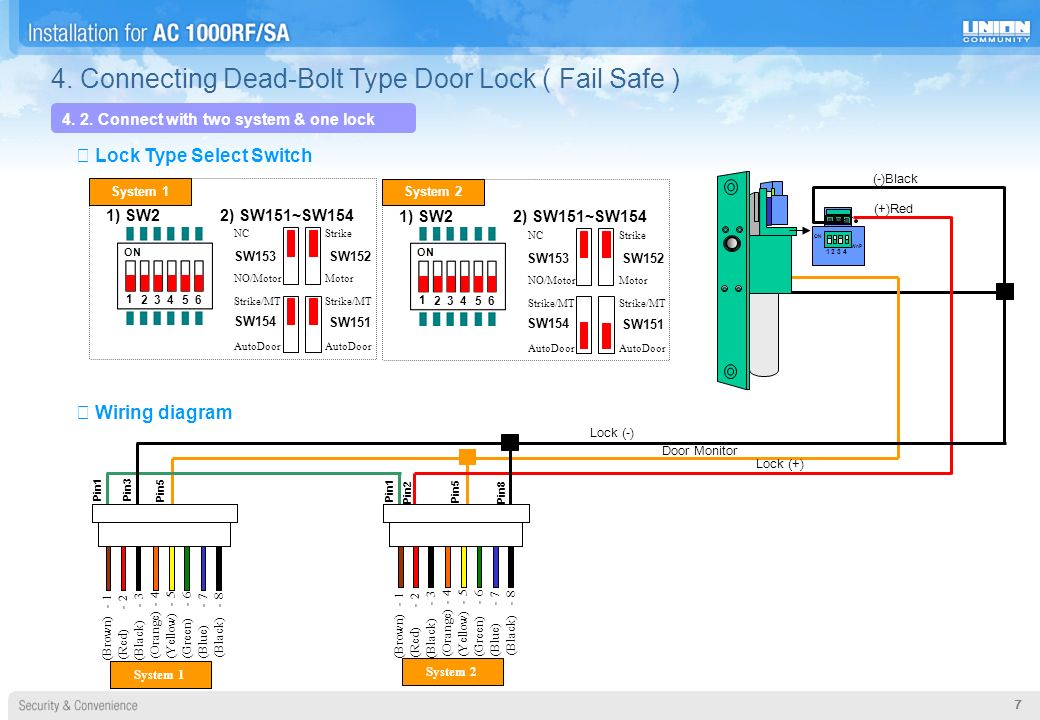Pick the brown wire on System 1 connector
The height and width of the screenshot is (720, 1040).
108,568
